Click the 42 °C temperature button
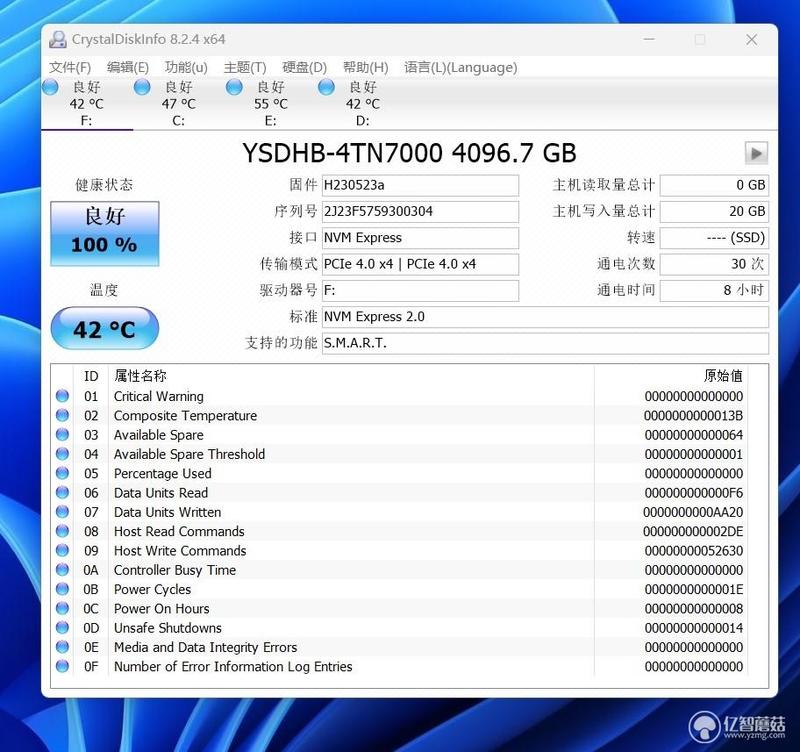Screen dimensions: 800x752 tap(105, 329)
